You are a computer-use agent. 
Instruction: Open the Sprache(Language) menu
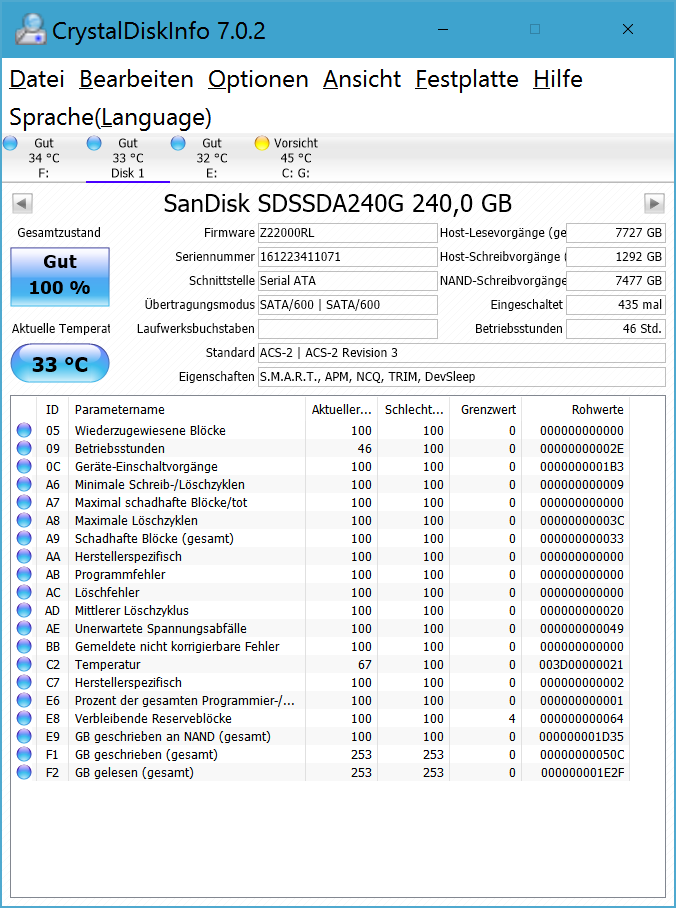pyautogui.click(x=111, y=118)
